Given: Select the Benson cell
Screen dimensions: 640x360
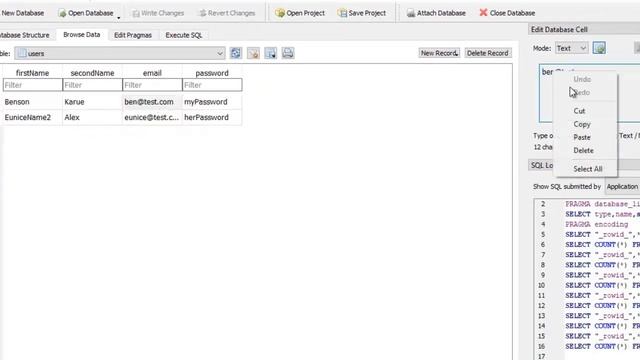Looking at the screenshot, I should pyautogui.click(x=32, y=102).
